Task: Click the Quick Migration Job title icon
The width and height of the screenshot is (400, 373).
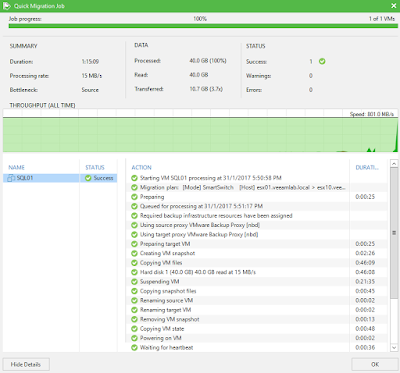Action: [6, 6]
